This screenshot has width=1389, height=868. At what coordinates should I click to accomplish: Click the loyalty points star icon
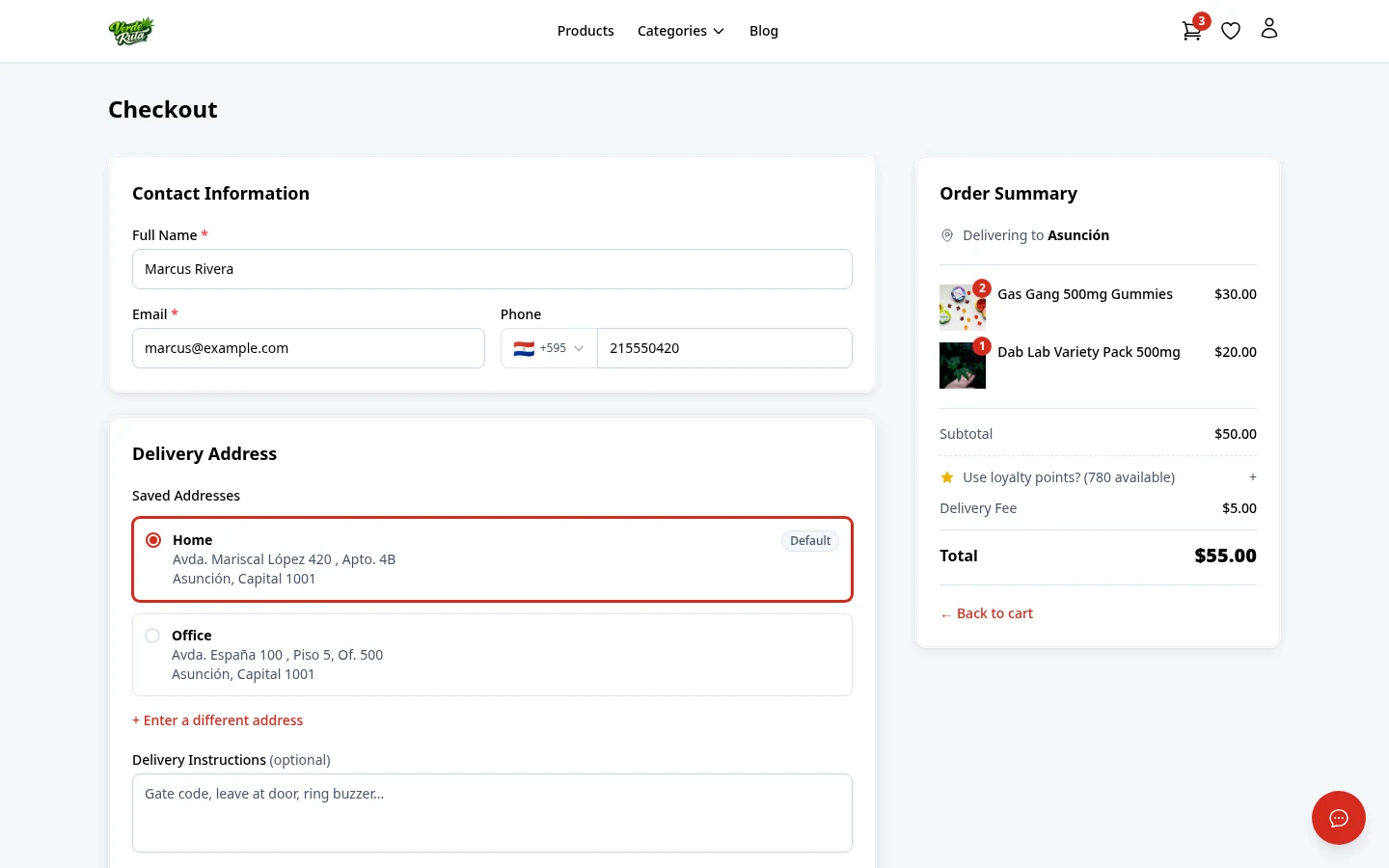tap(947, 476)
